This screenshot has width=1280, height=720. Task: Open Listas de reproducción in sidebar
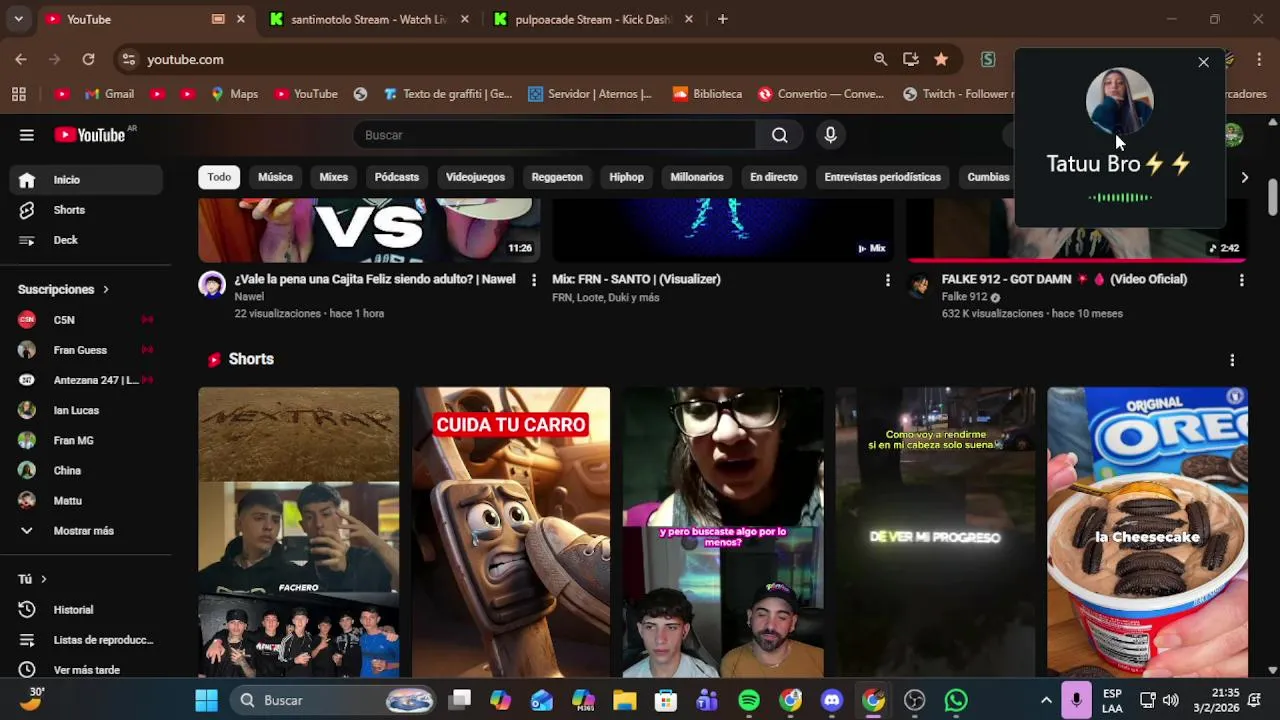[x=86, y=640]
